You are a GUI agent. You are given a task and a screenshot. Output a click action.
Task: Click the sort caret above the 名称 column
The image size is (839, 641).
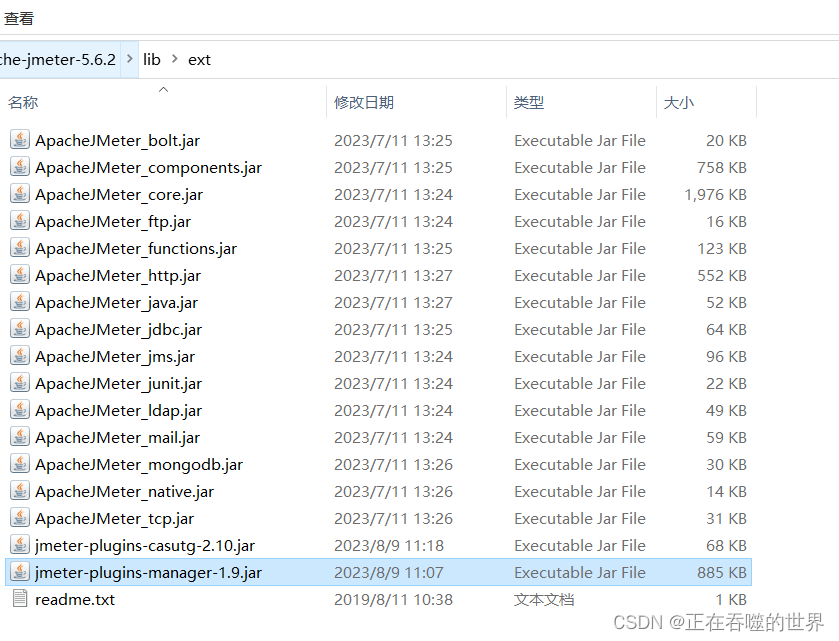(163, 89)
